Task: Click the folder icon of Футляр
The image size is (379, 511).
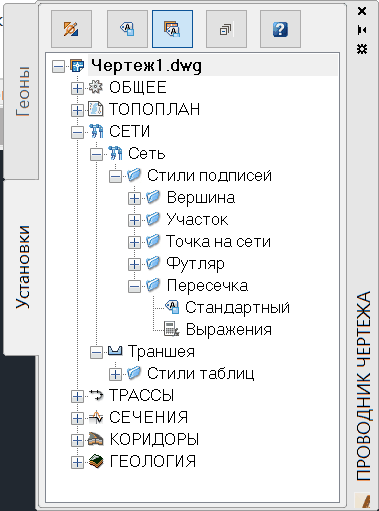Action: tap(153, 263)
